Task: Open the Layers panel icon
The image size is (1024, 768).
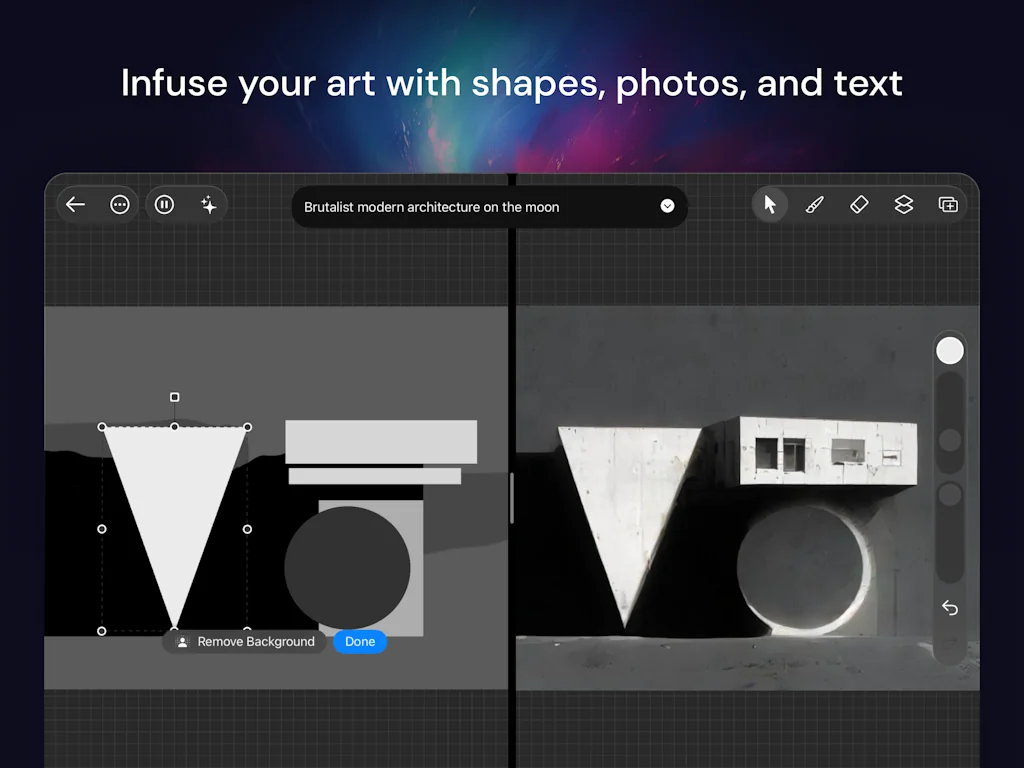Action: coord(903,204)
